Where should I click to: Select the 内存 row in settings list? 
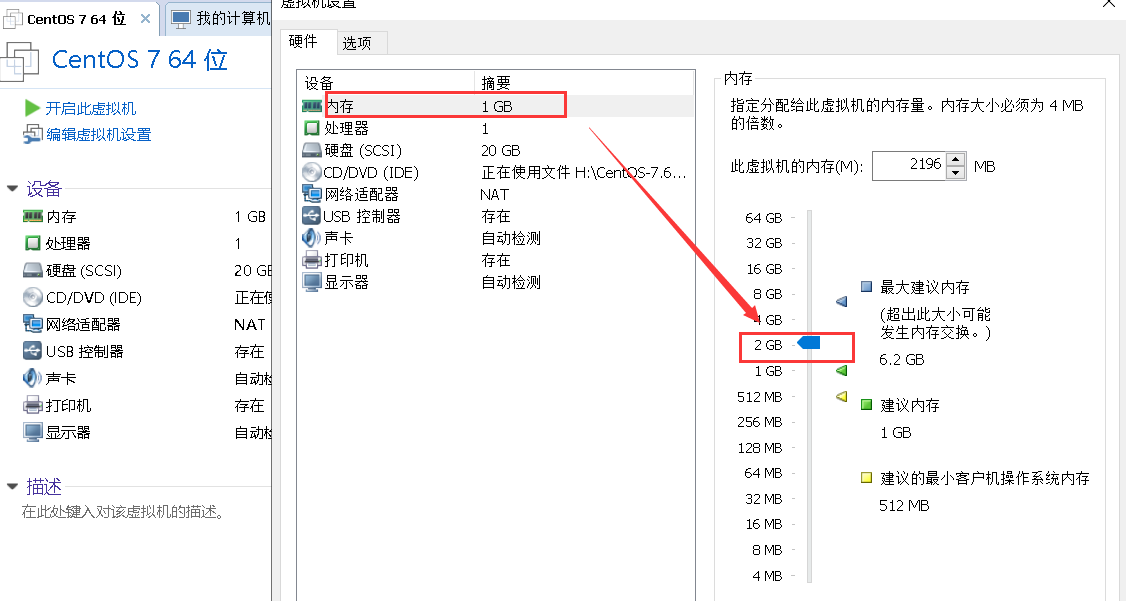(496, 106)
